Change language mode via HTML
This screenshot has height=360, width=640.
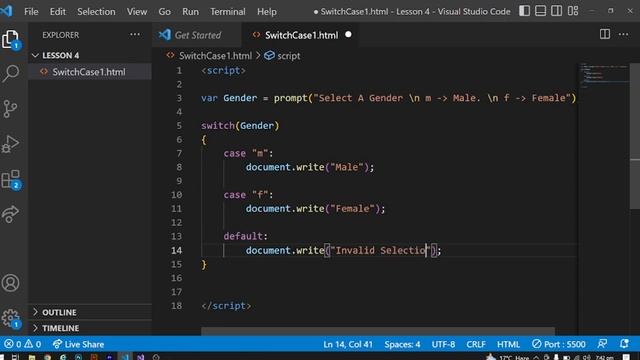[508, 344]
